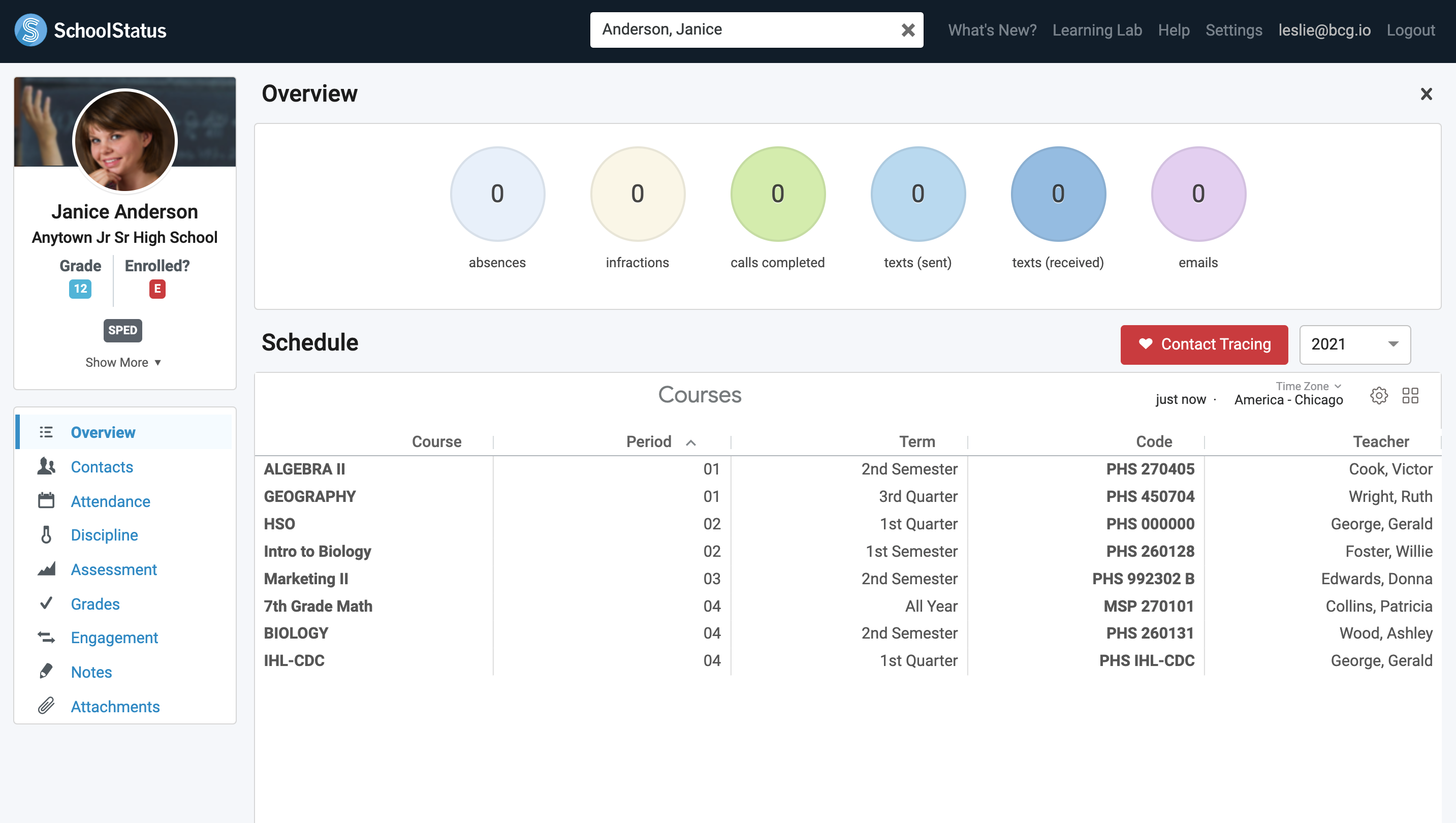Click the Assessment chart icon
Image resolution: width=1456 pixels, height=823 pixels.
click(46, 568)
